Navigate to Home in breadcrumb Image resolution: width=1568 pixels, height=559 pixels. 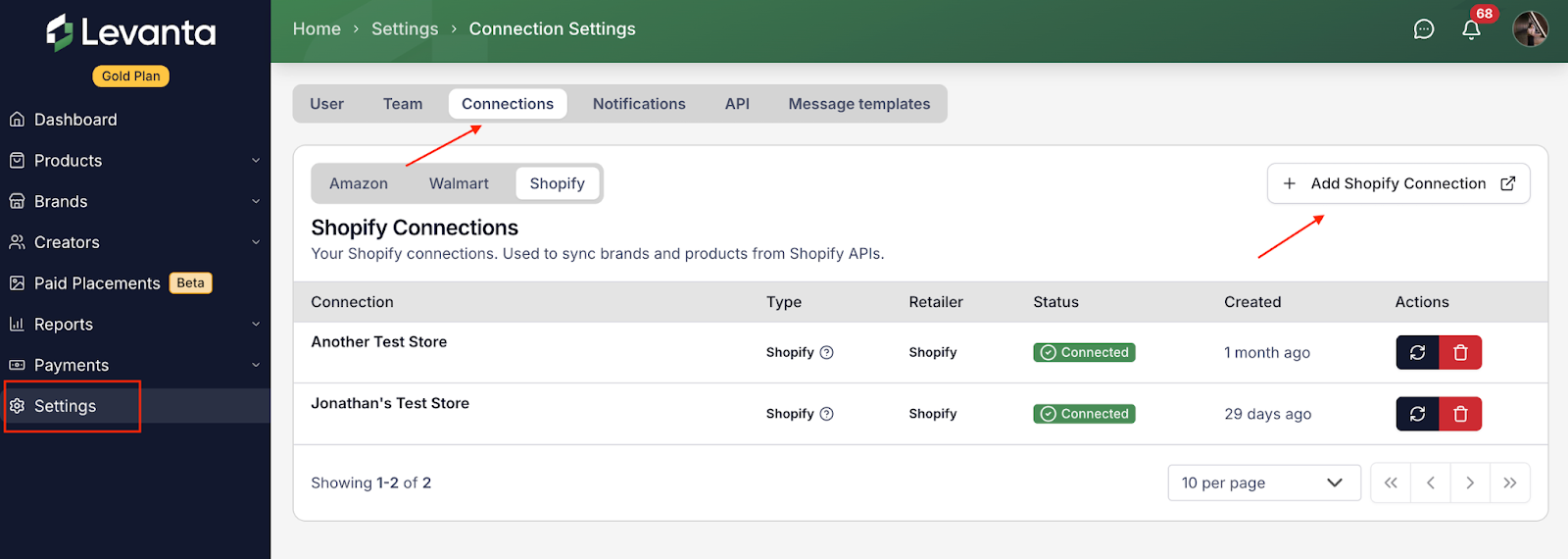pos(317,29)
